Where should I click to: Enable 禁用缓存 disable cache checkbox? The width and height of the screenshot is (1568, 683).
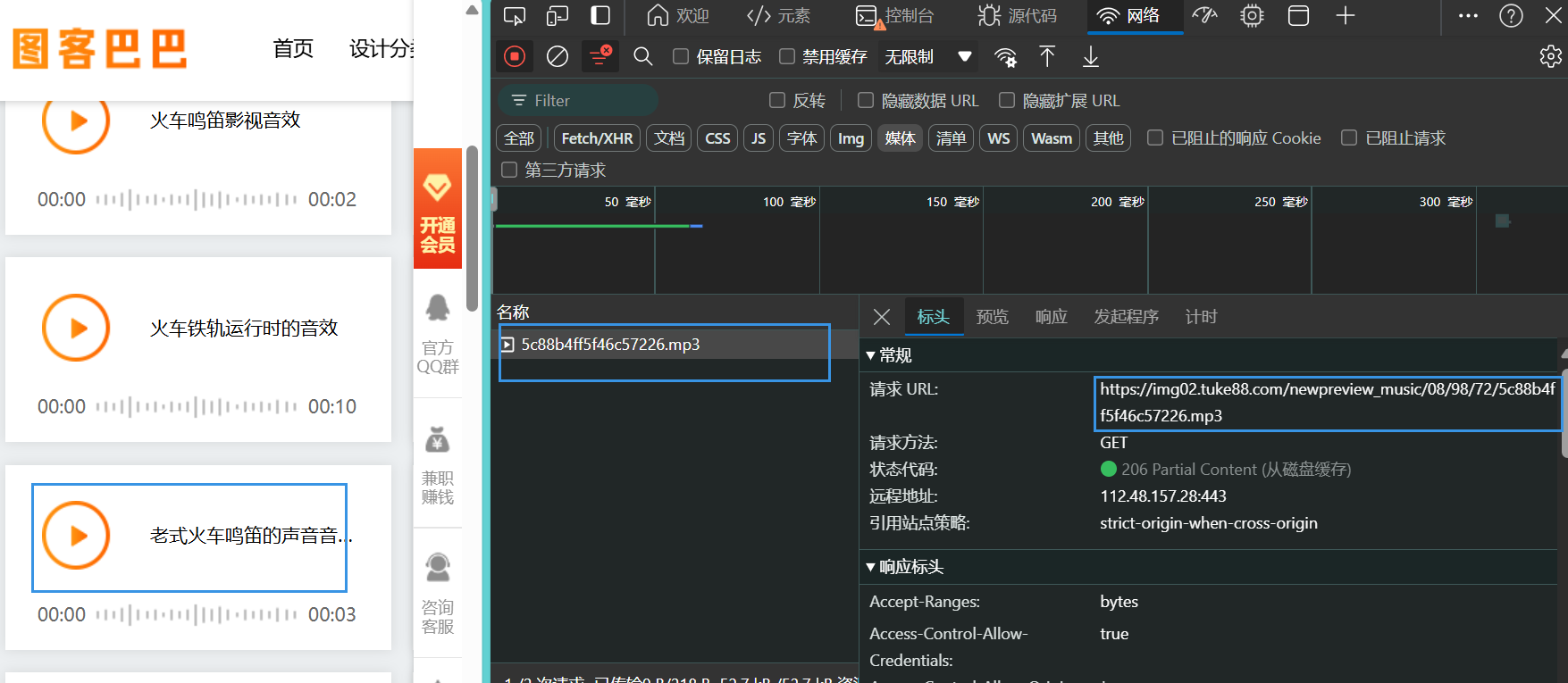[787, 56]
